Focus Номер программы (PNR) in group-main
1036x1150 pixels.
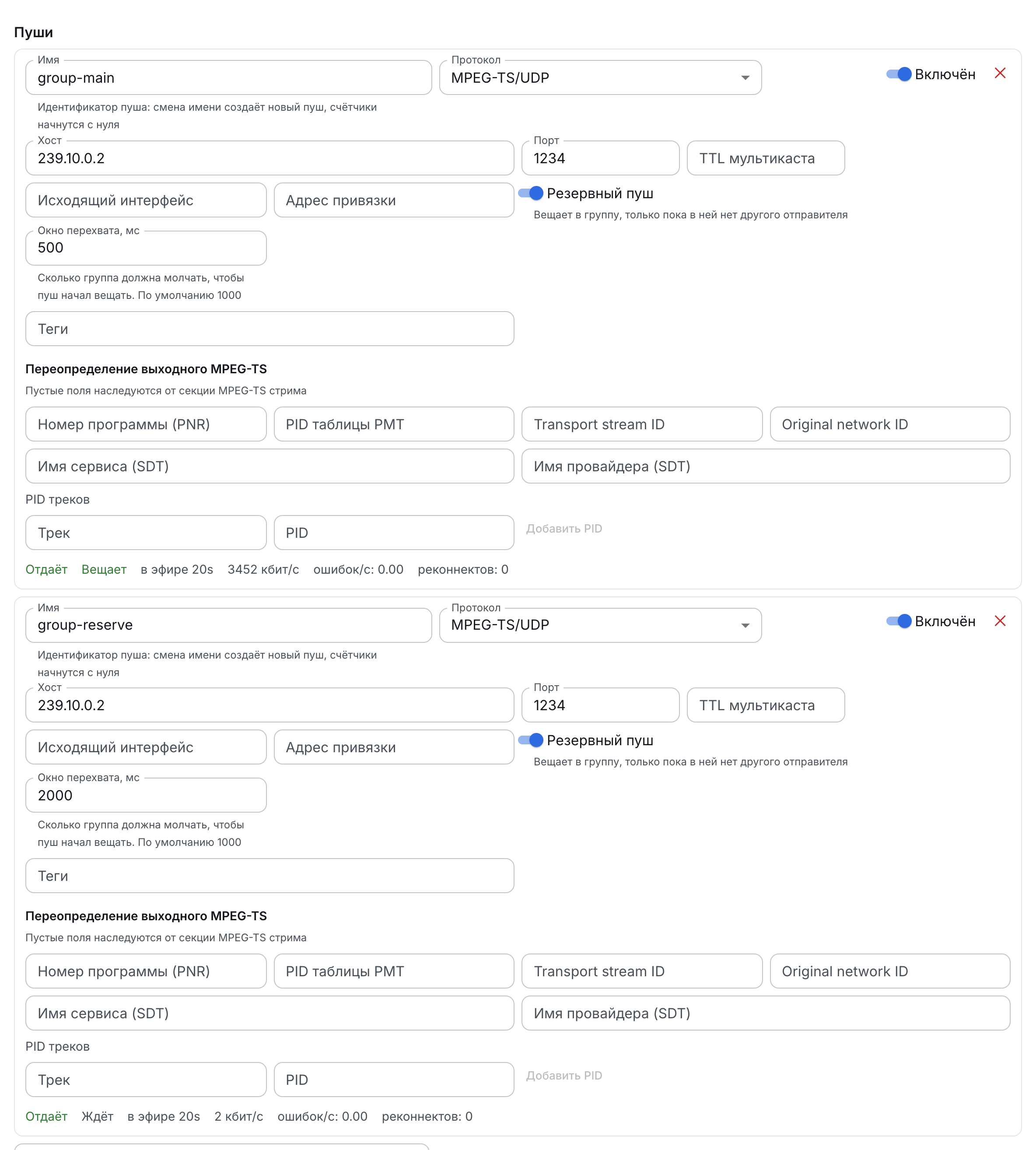pyautogui.click(x=146, y=424)
